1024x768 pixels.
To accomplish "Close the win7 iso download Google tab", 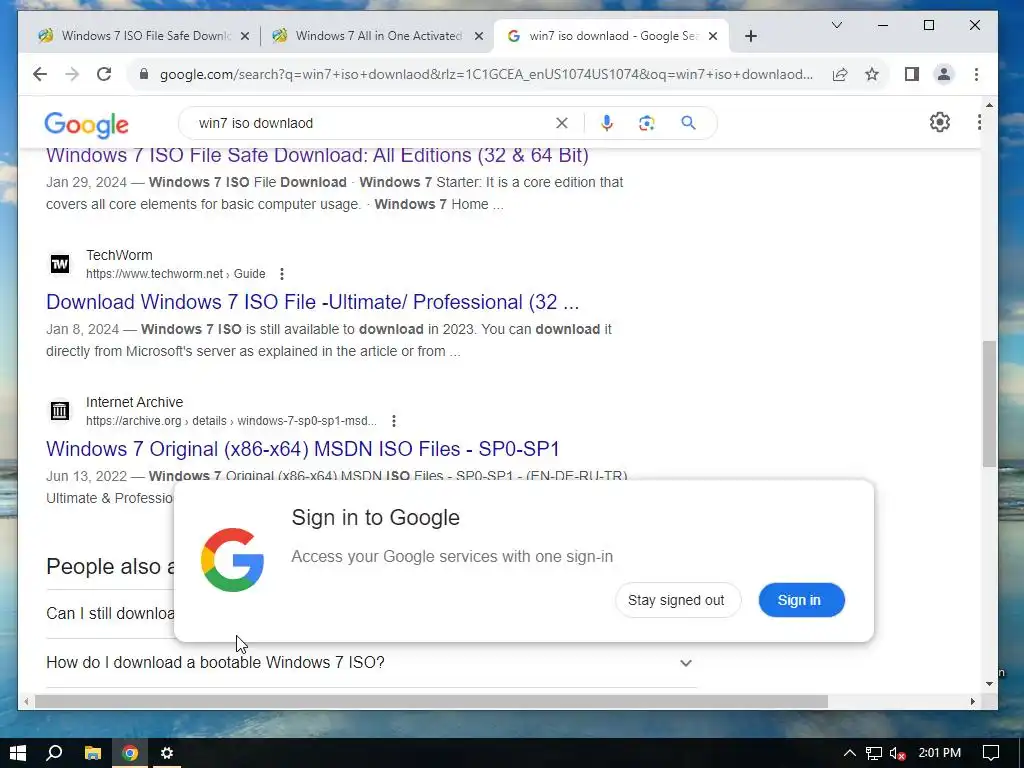I will coord(713,36).
